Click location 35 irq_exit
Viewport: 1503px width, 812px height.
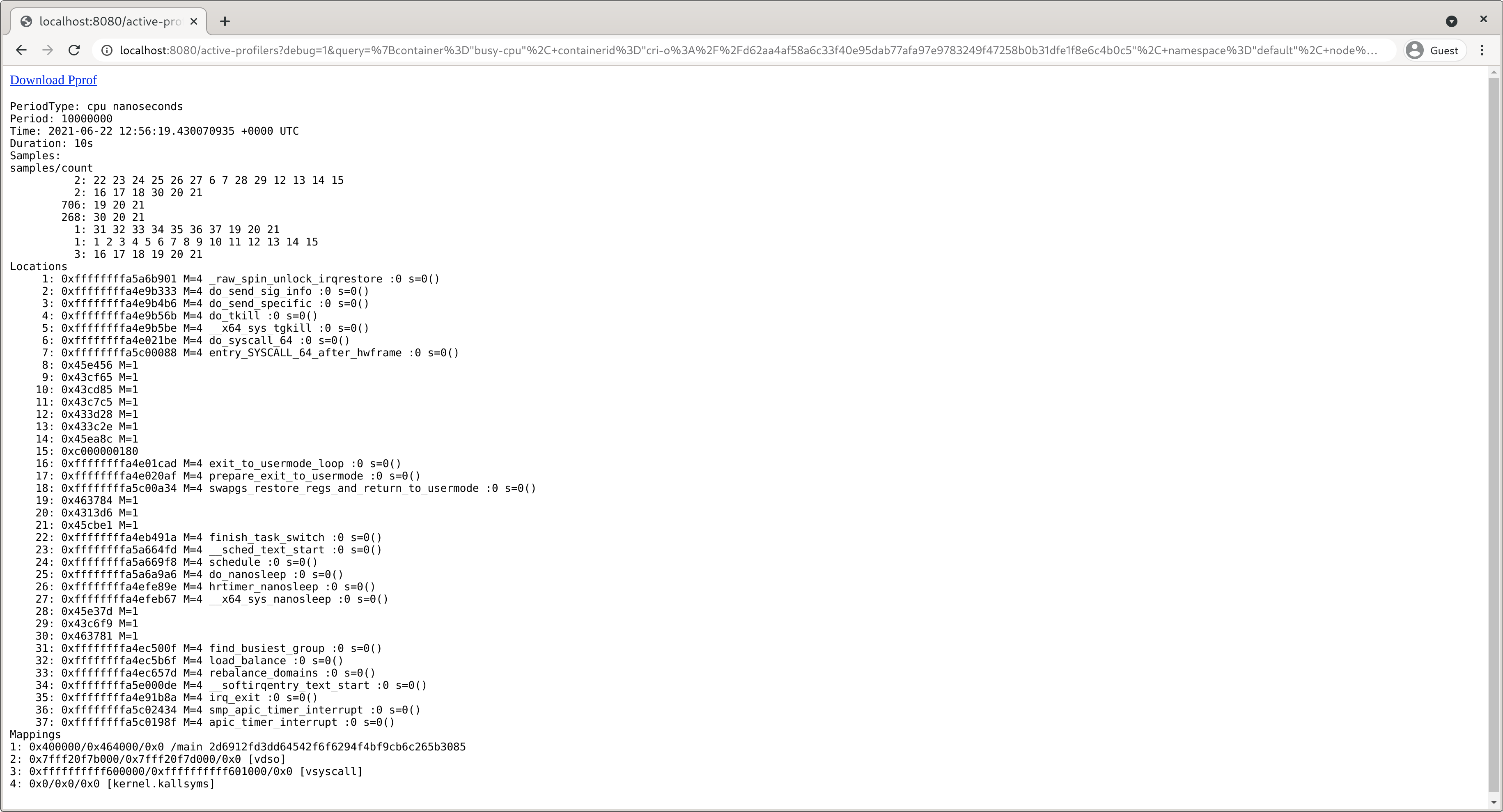tap(177, 697)
